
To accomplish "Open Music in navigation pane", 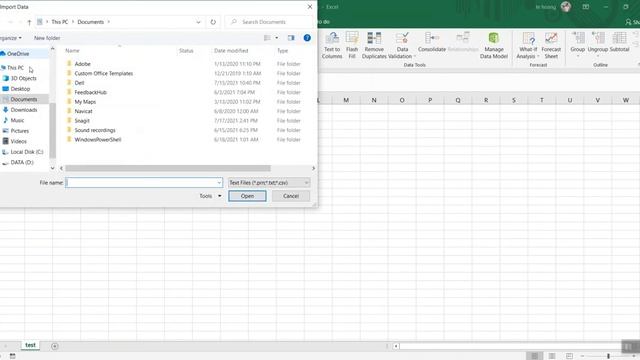I will coord(17,120).
